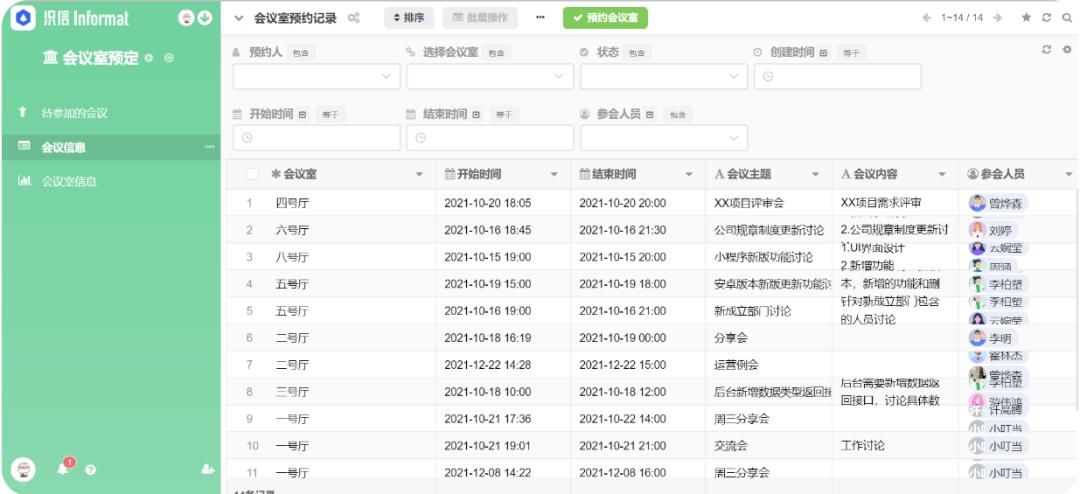Image resolution: width=1080 pixels, height=494 pixels.
Task: Click the Informat blue logo icon
Action: [23, 18]
